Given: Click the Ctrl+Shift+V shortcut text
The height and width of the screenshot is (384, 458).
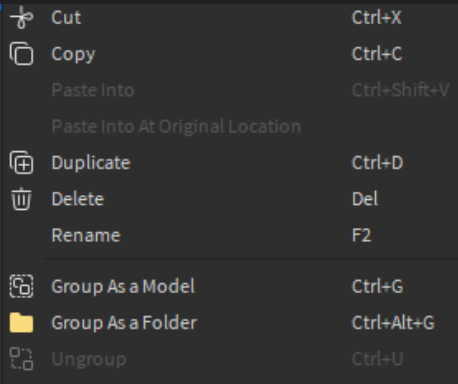Looking at the screenshot, I should 400,90.
